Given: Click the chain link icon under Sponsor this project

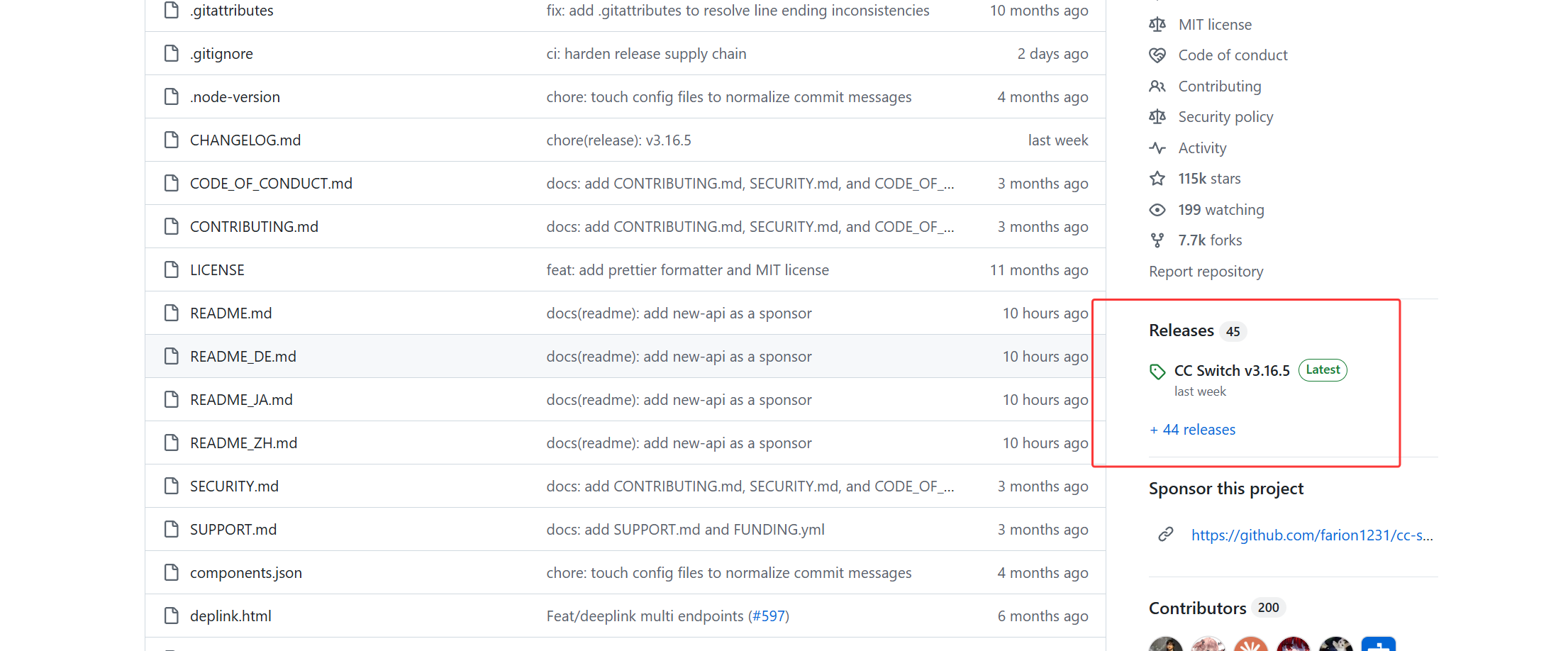Looking at the screenshot, I should tap(1166, 535).
